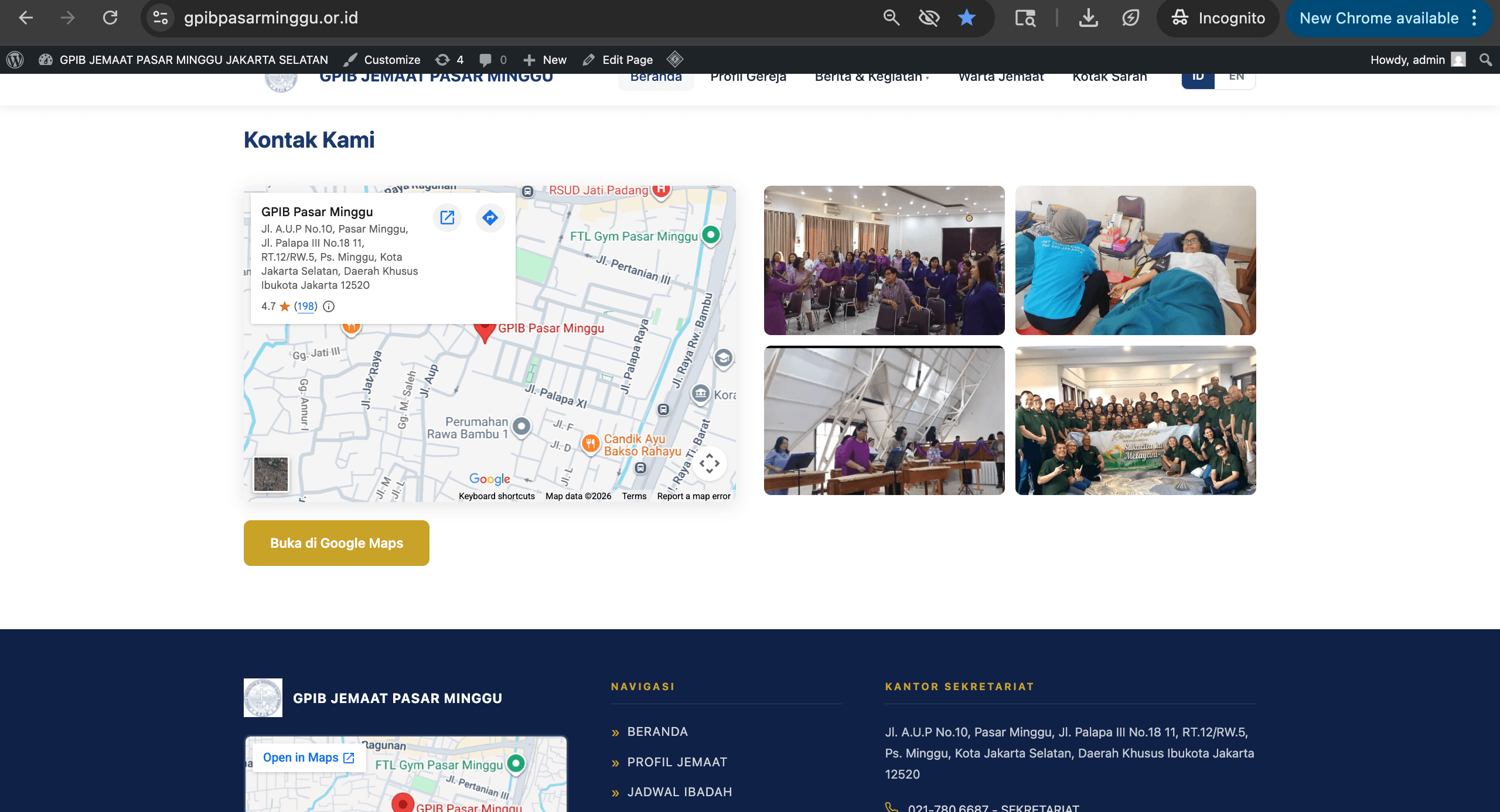The width and height of the screenshot is (1500, 812).
Task: Toggle the map camera controls button
Action: click(x=710, y=463)
